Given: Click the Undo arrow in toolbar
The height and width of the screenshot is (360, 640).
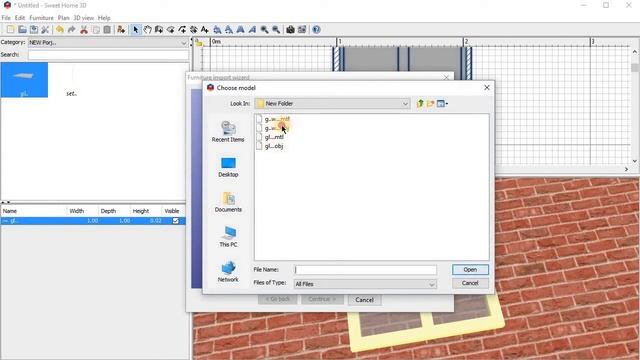Looking at the screenshot, I should pyautogui.click(x=60, y=30).
